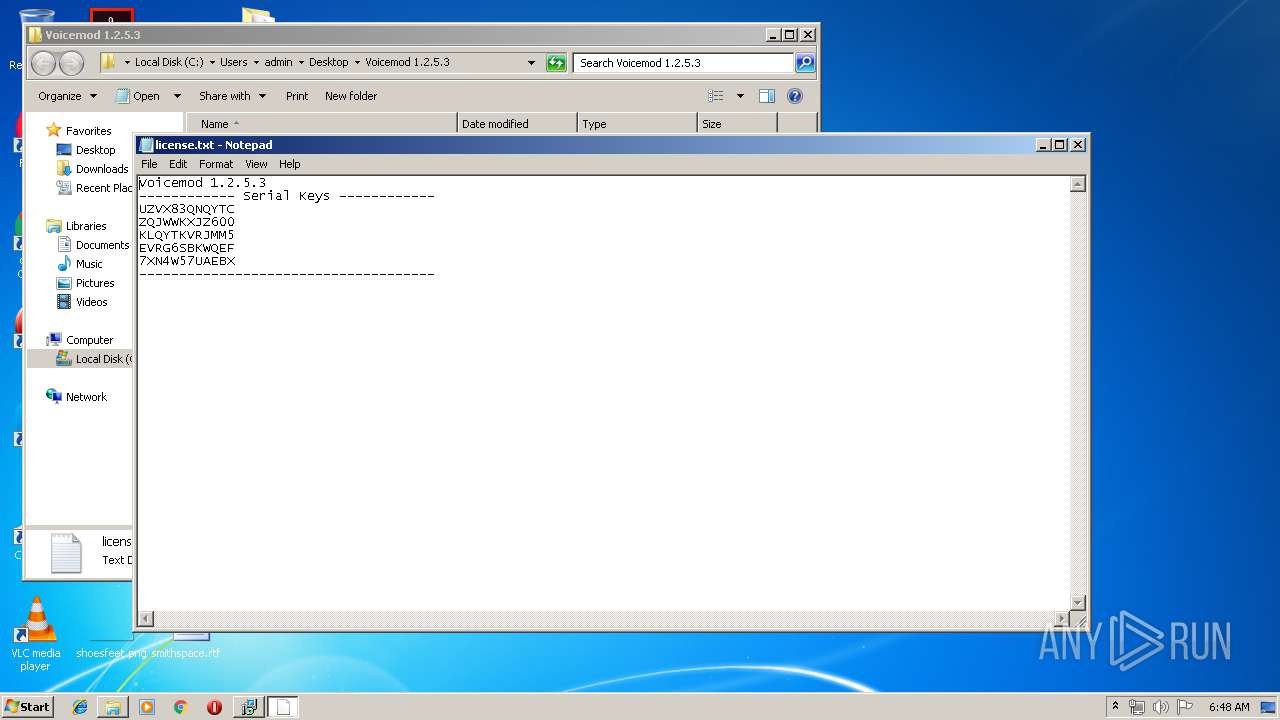
Task: Click the Notepad vertical scrollbar up arrow
Action: click(1078, 184)
